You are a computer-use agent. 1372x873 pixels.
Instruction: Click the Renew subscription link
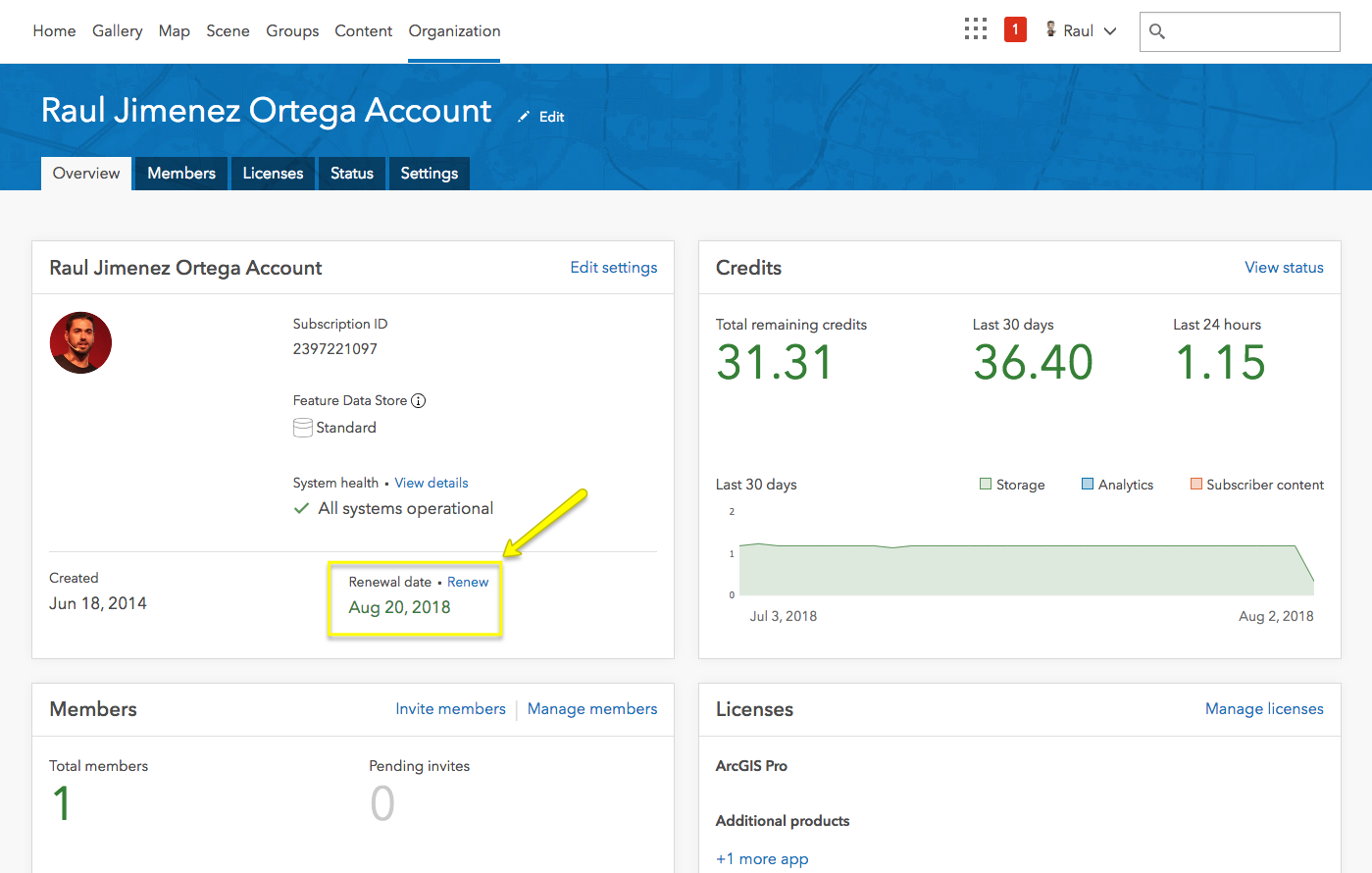tap(468, 582)
